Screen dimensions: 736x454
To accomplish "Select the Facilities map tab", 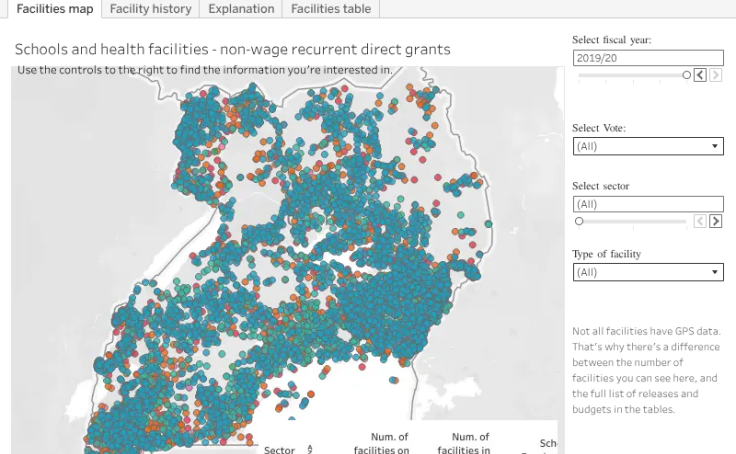I will point(54,9).
